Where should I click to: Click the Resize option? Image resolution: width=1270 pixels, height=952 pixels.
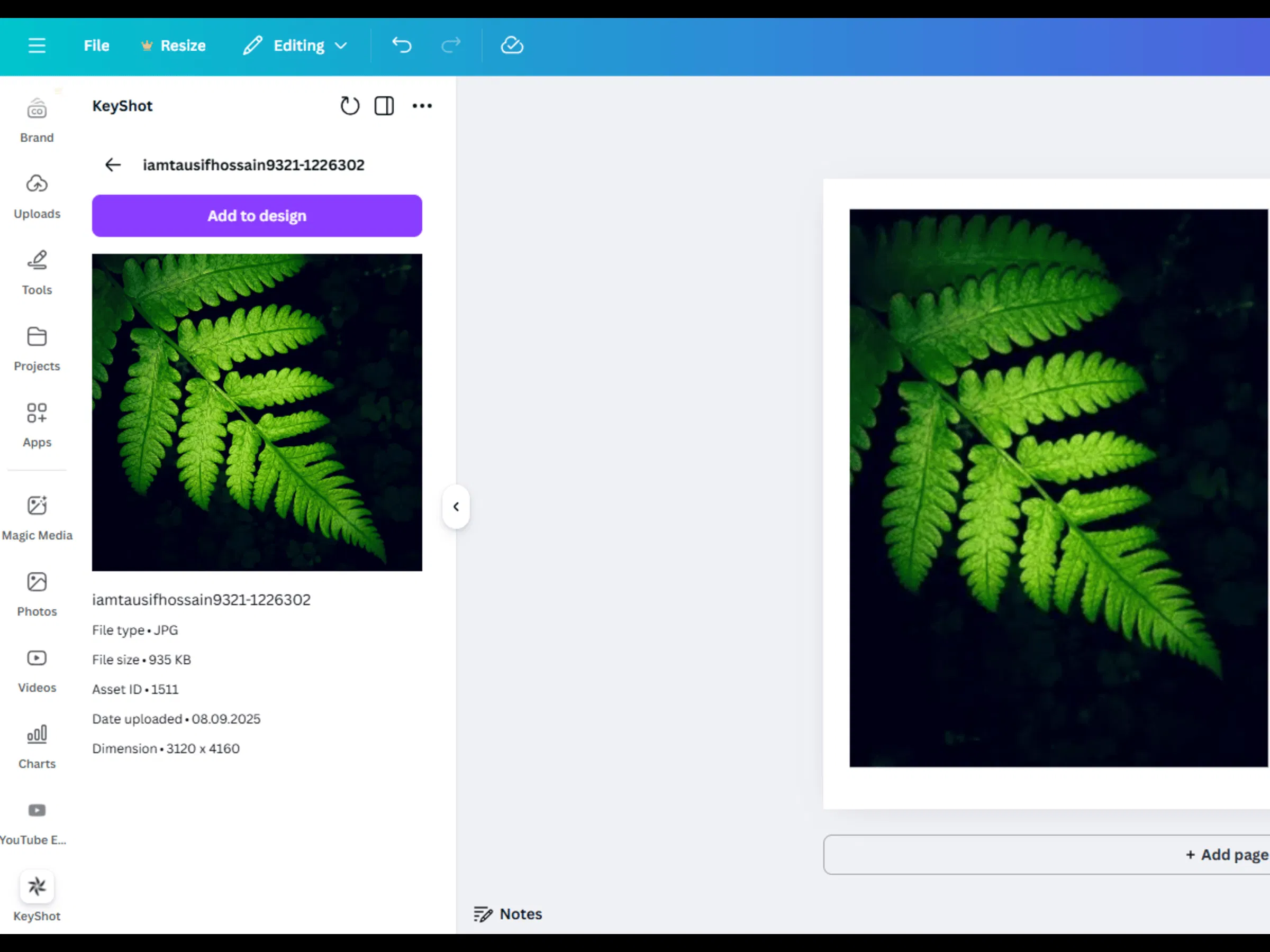pyautogui.click(x=173, y=45)
